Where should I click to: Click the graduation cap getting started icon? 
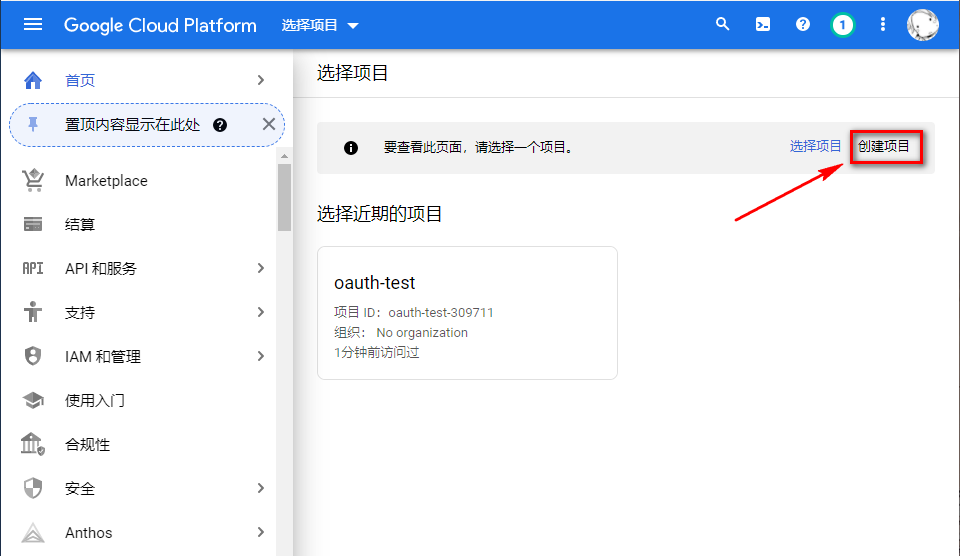[x=33, y=400]
